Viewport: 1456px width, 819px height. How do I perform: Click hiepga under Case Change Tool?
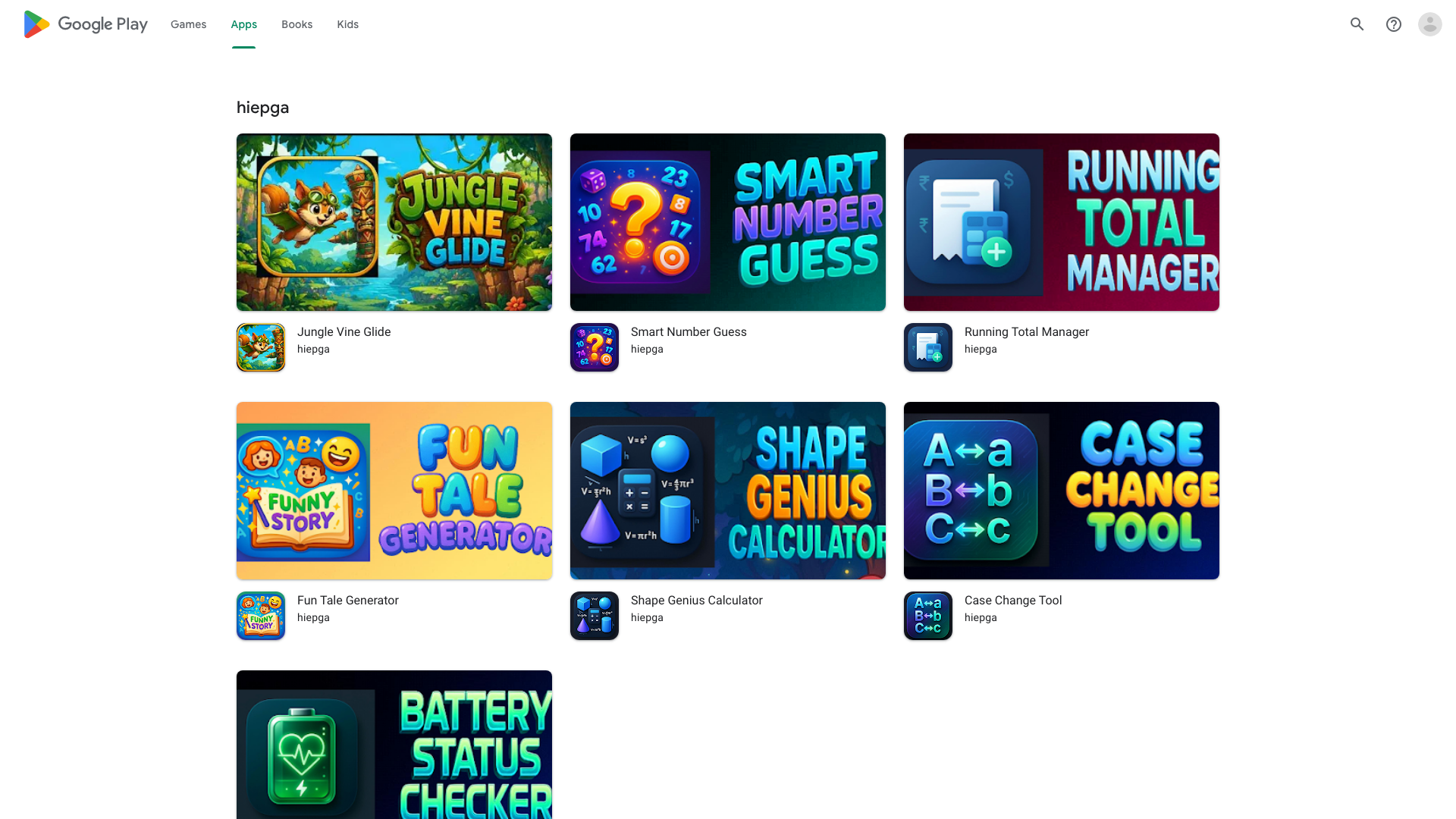tap(981, 618)
